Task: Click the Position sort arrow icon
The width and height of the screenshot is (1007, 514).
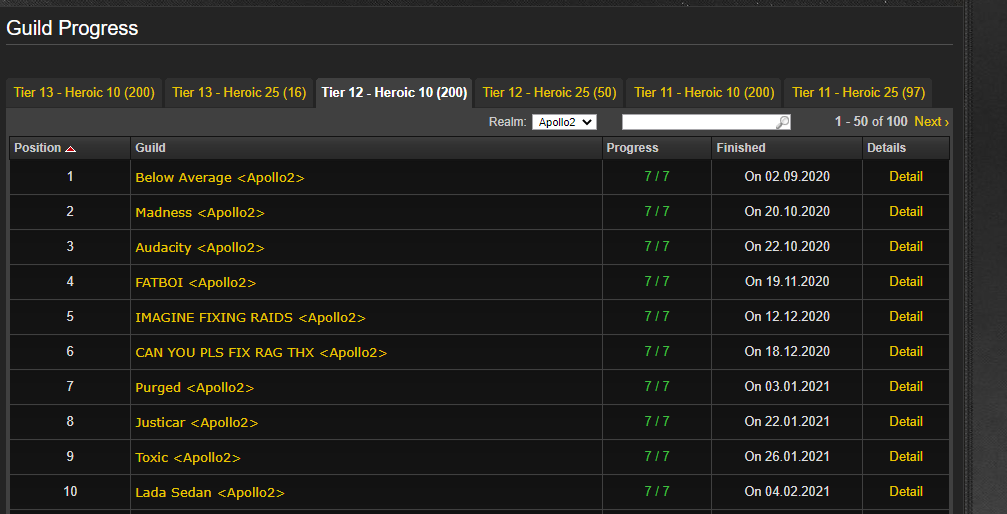Action: click(x=71, y=149)
